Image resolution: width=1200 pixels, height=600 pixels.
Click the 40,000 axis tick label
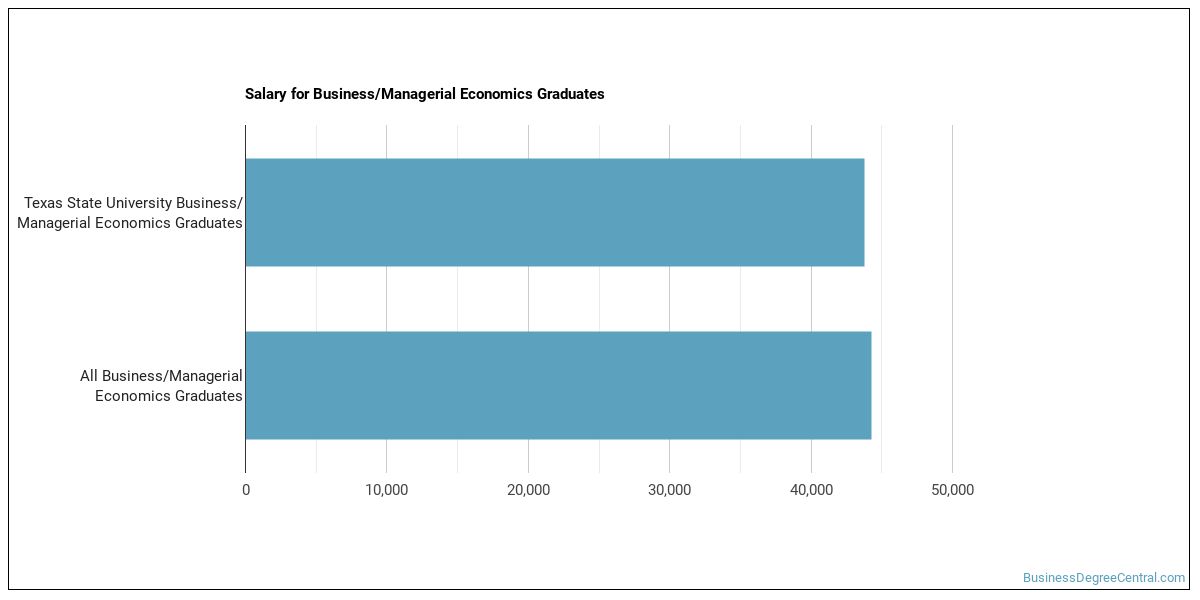[811, 490]
